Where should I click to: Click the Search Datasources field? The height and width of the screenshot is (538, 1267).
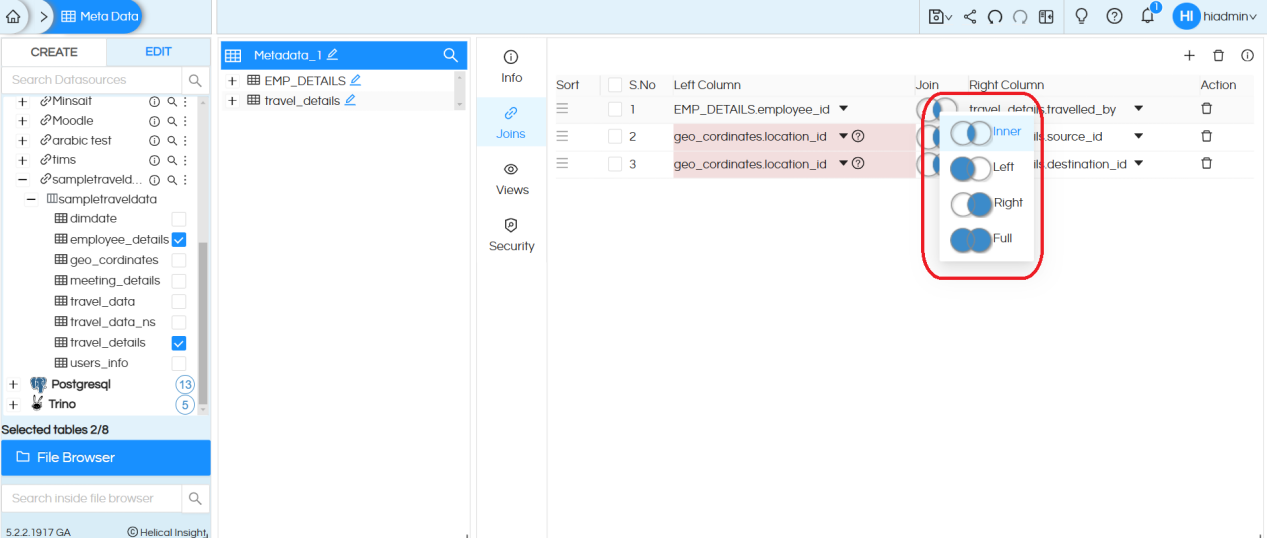click(92, 80)
